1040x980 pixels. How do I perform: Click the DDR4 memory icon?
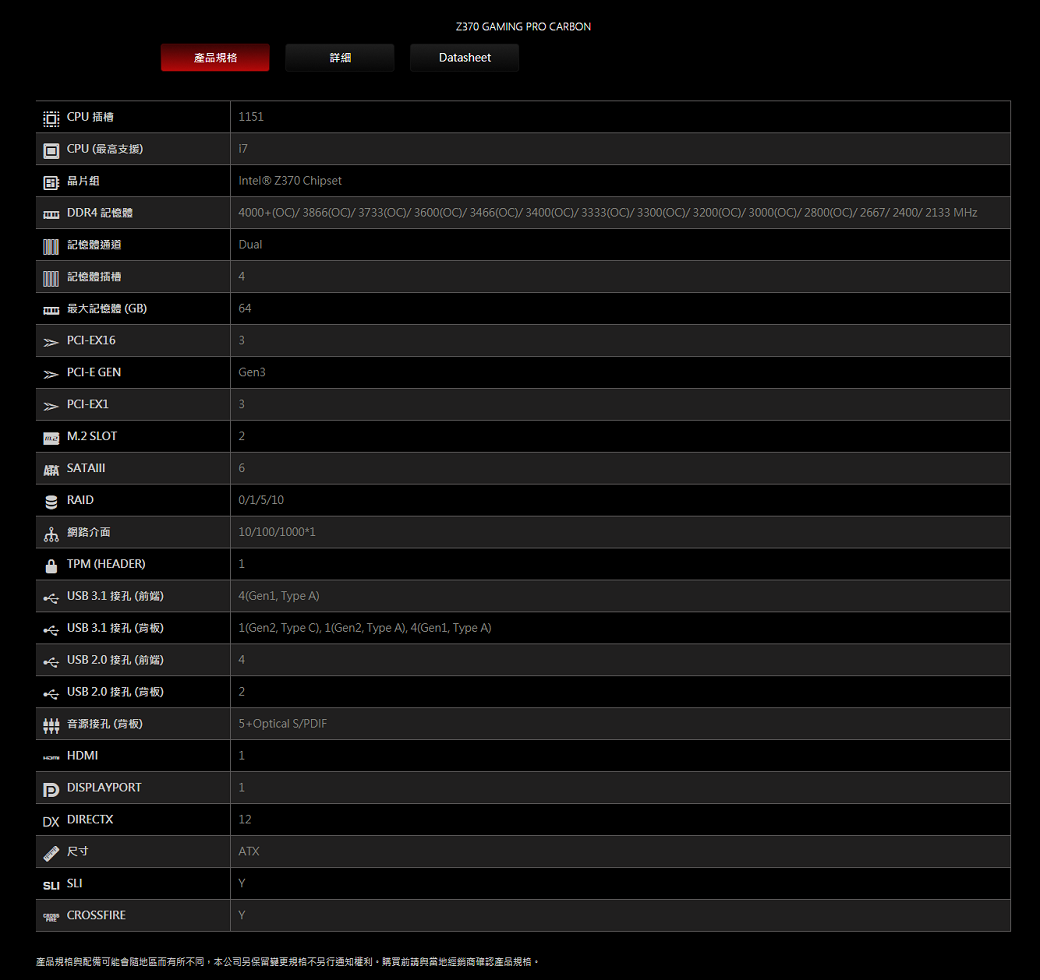click(51, 213)
